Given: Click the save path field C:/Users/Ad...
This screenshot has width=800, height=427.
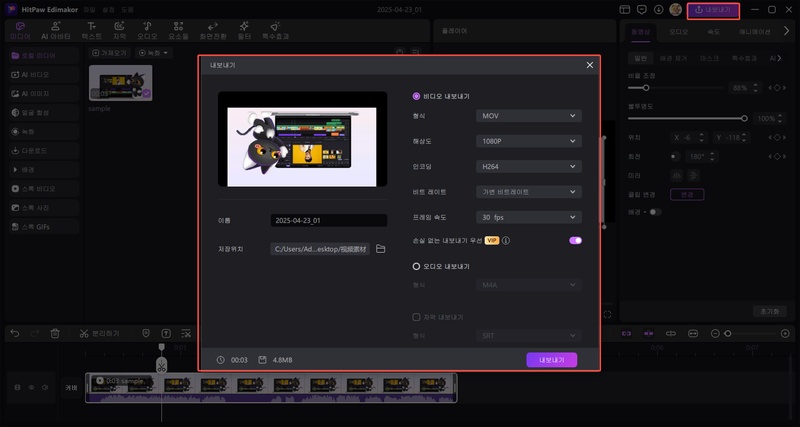Looking at the screenshot, I should (x=320, y=249).
